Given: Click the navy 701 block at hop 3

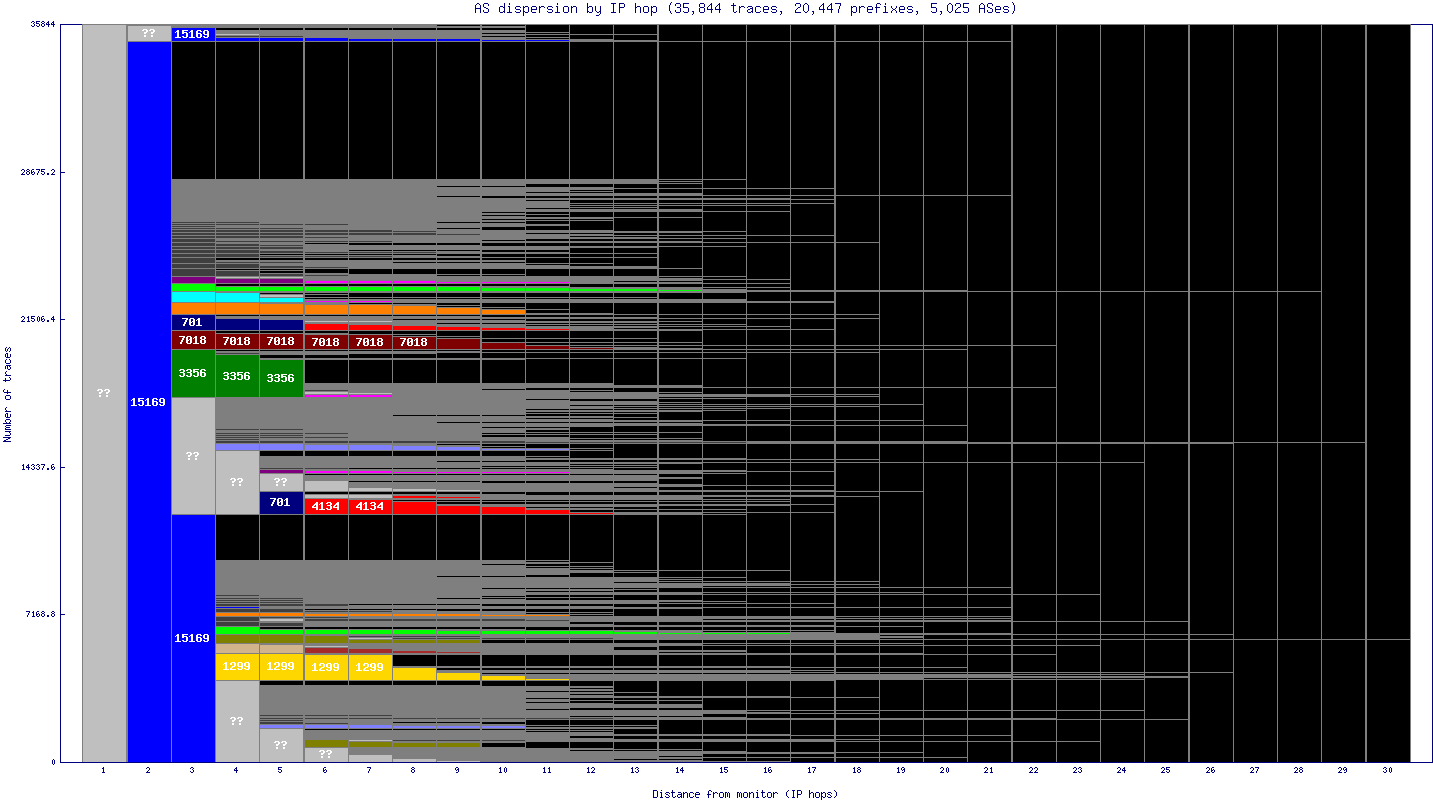Looking at the screenshot, I should point(193,322).
